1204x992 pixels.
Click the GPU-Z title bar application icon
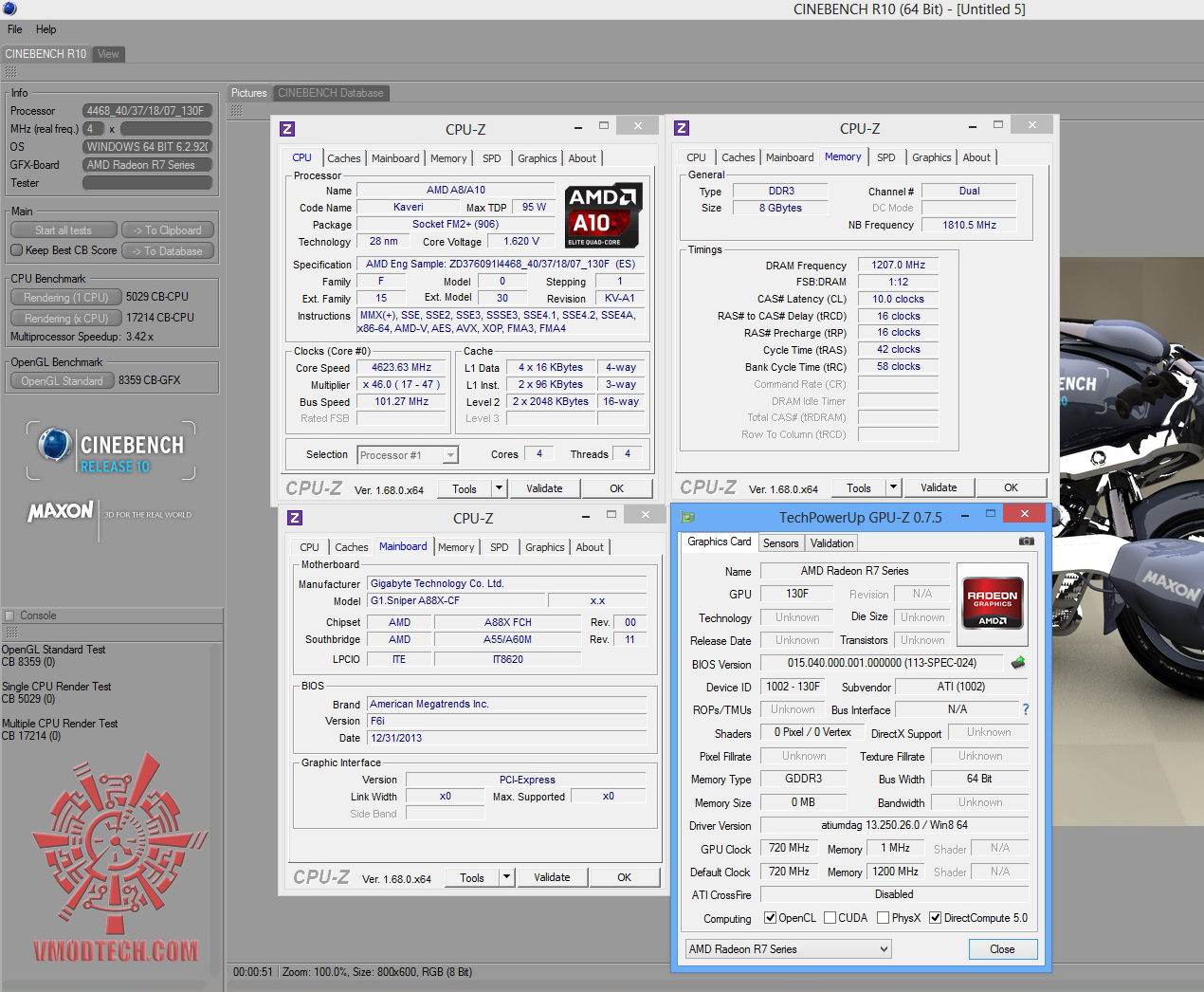click(x=688, y=517)
